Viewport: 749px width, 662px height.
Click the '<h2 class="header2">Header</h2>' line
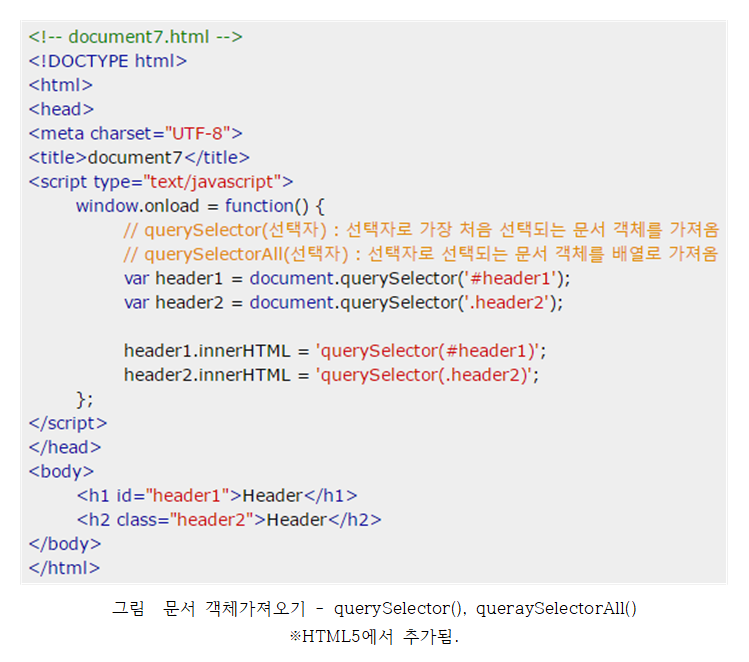click(229, 520)
